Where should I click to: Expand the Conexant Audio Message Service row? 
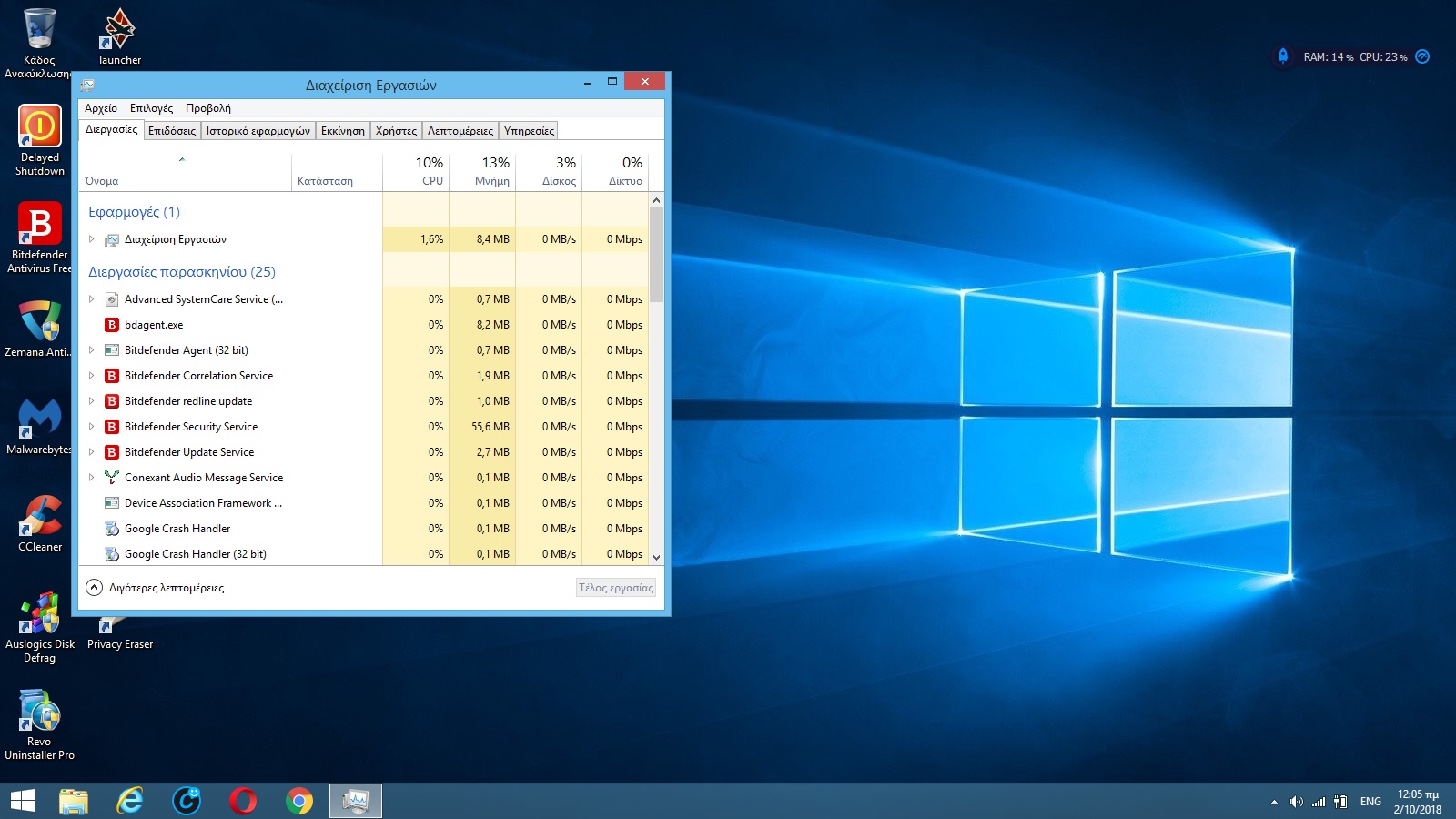[x=91, y=478]
